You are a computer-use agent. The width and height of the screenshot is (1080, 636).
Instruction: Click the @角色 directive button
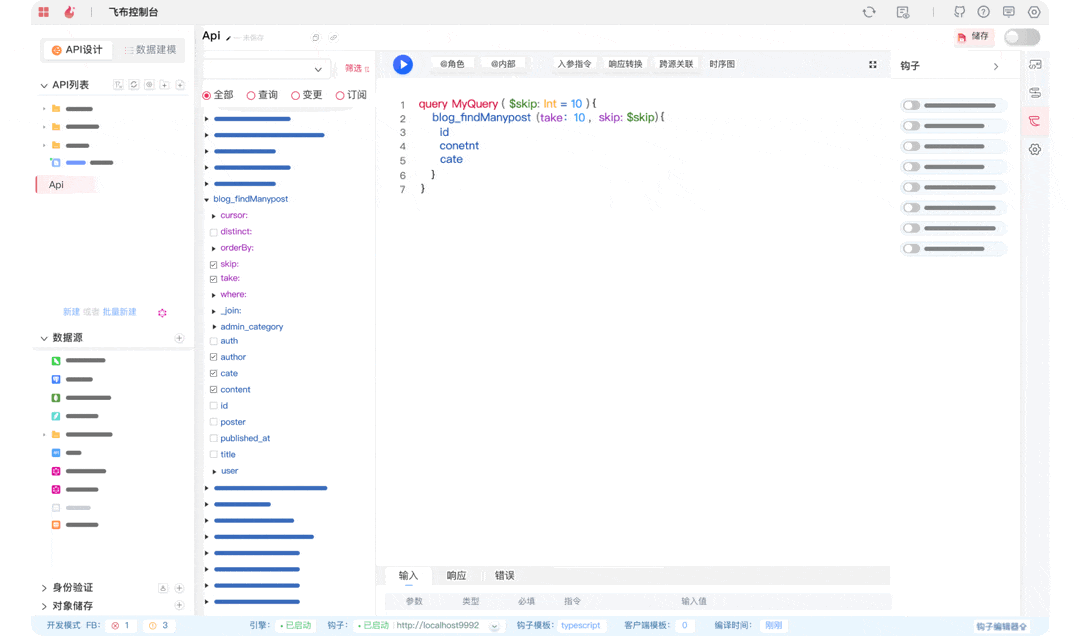(x=452, y=64)
